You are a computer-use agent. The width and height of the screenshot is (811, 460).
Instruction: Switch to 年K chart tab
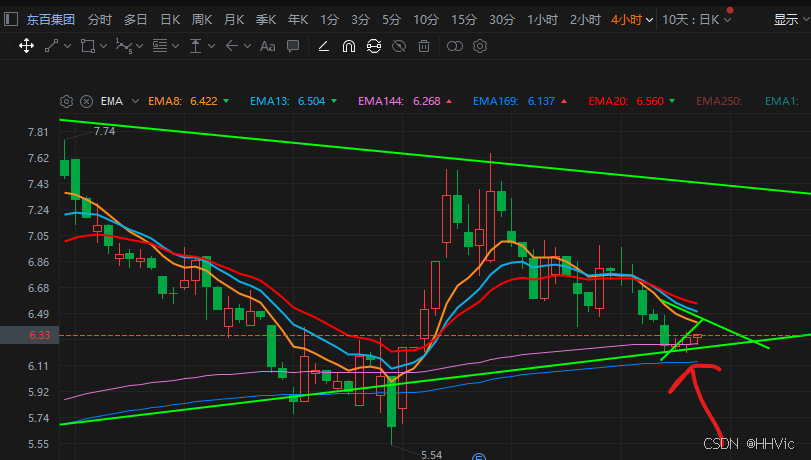click(x=298, y=20)
